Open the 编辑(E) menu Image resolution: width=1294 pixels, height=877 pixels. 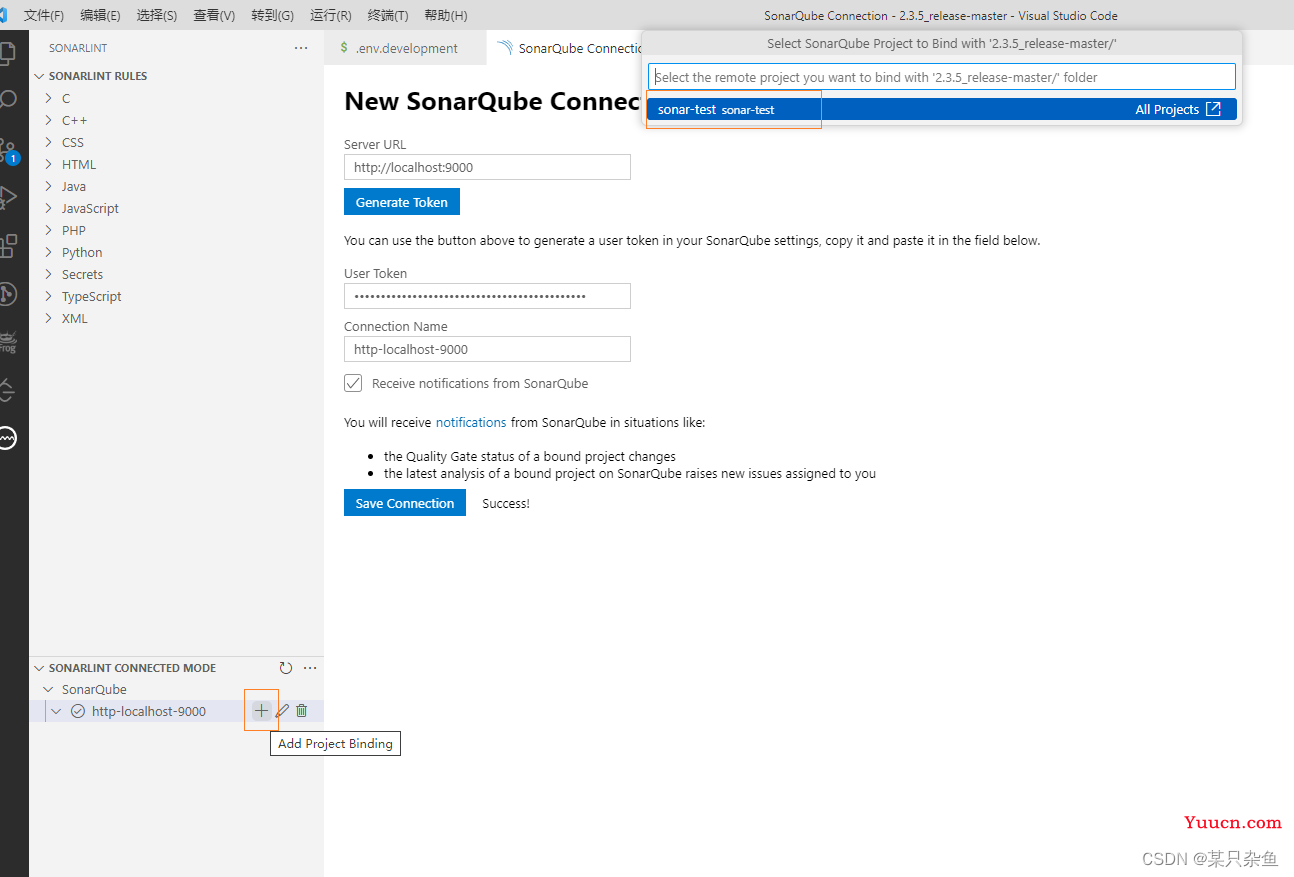[x=100, y=16]
